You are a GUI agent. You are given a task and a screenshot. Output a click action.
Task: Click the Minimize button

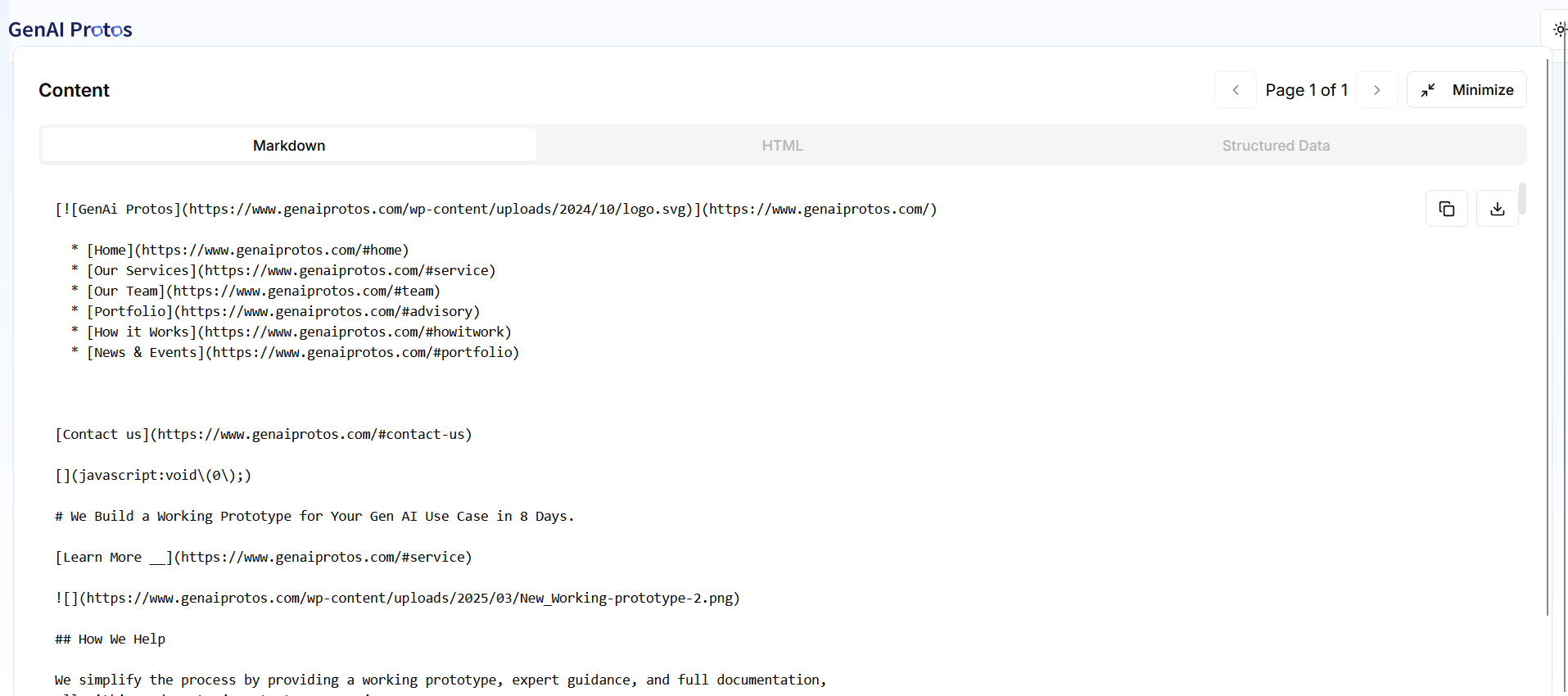(1466, 90)
